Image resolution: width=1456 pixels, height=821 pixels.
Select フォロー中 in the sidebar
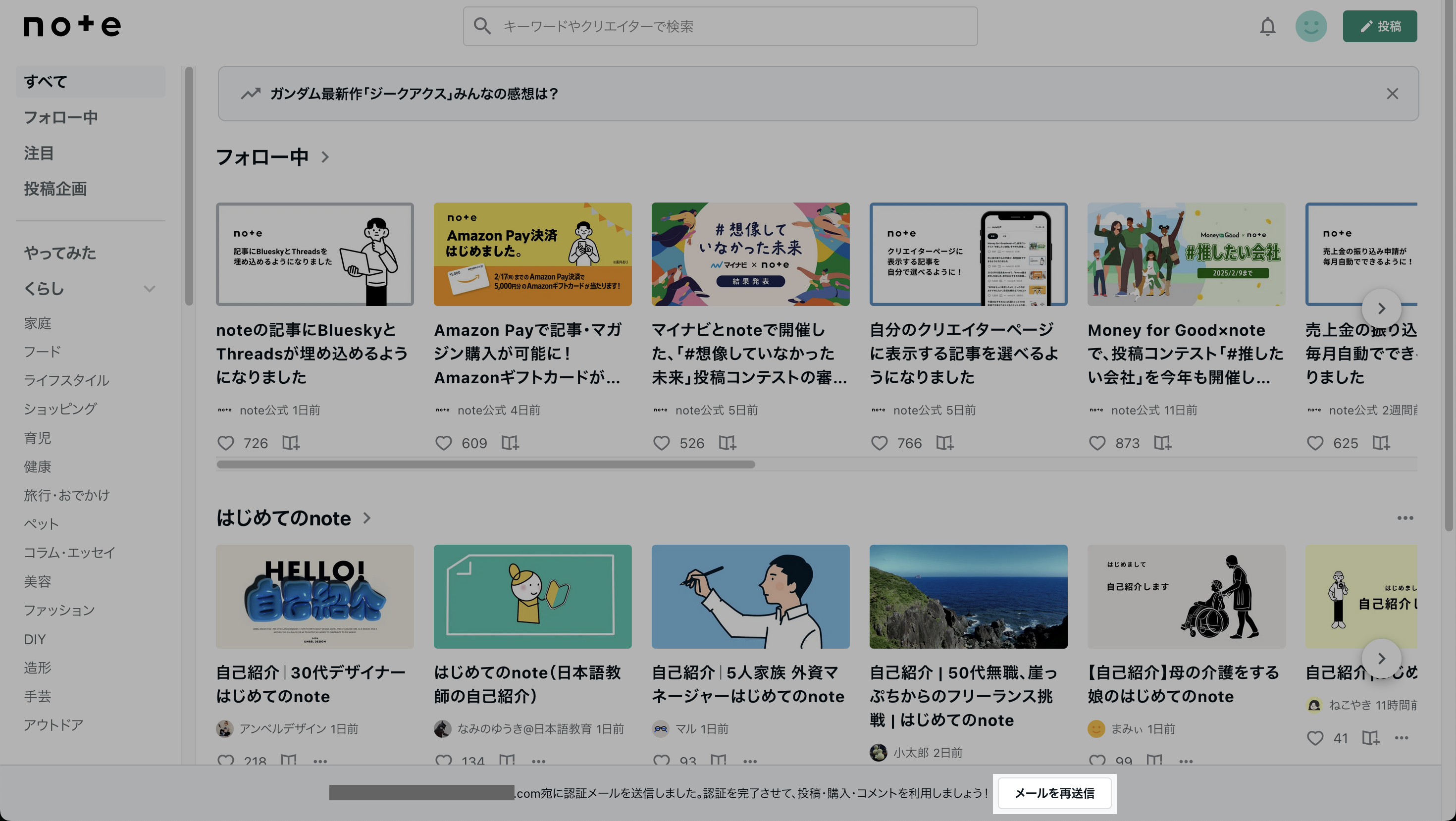click(60, 117)
